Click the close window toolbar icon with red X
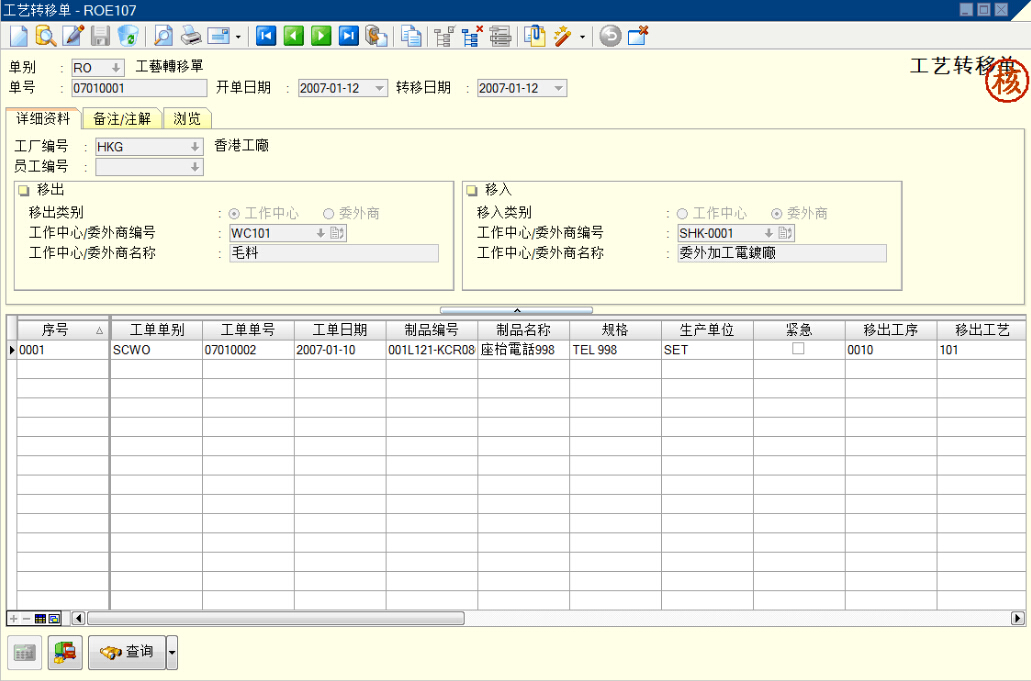Image resolution: width=1031 pixels, height=681 pixels. pyautogui.click(x=638, y=35)
